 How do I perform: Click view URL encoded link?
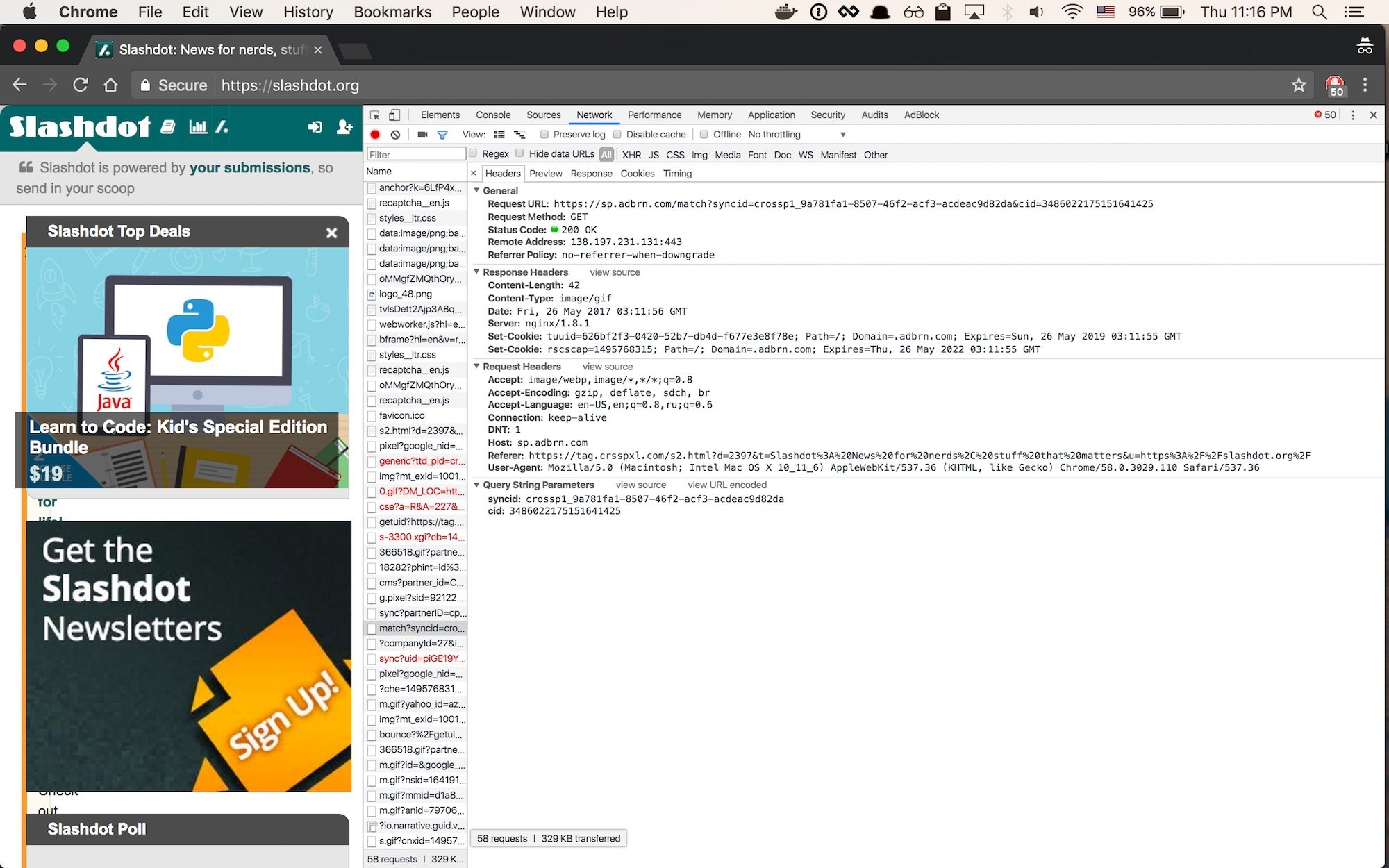[726, 485]
